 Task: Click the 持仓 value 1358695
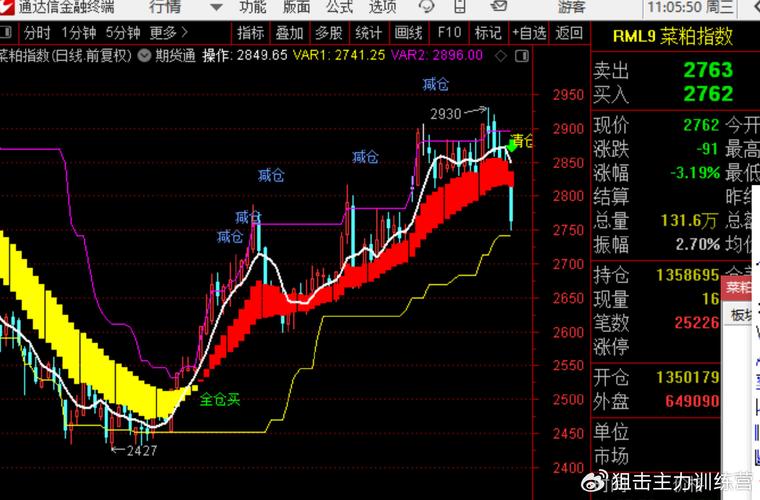point(688,275)
